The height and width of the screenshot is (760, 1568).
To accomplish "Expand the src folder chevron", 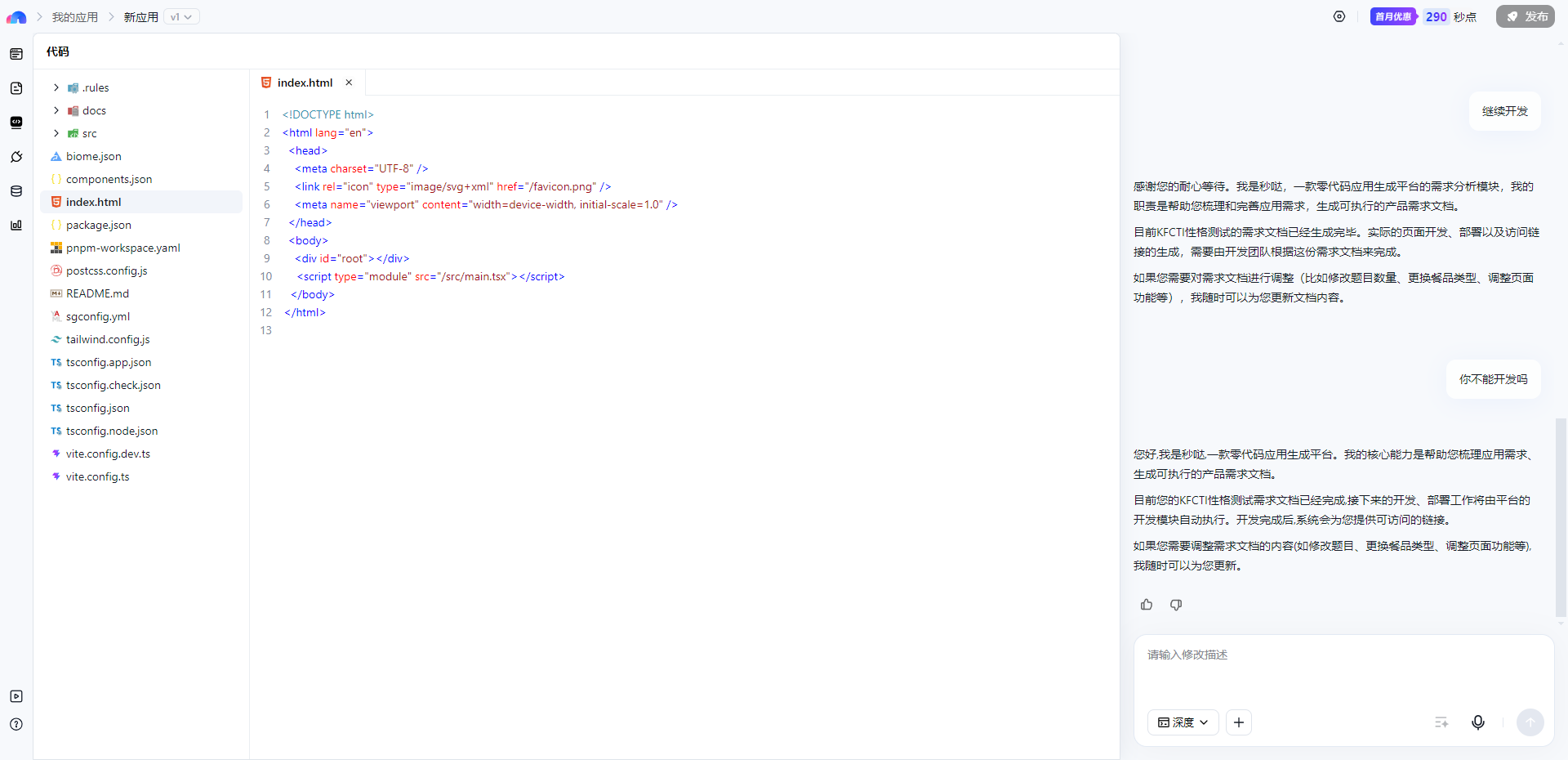I will pyautogui.click(x=56, y=133).
